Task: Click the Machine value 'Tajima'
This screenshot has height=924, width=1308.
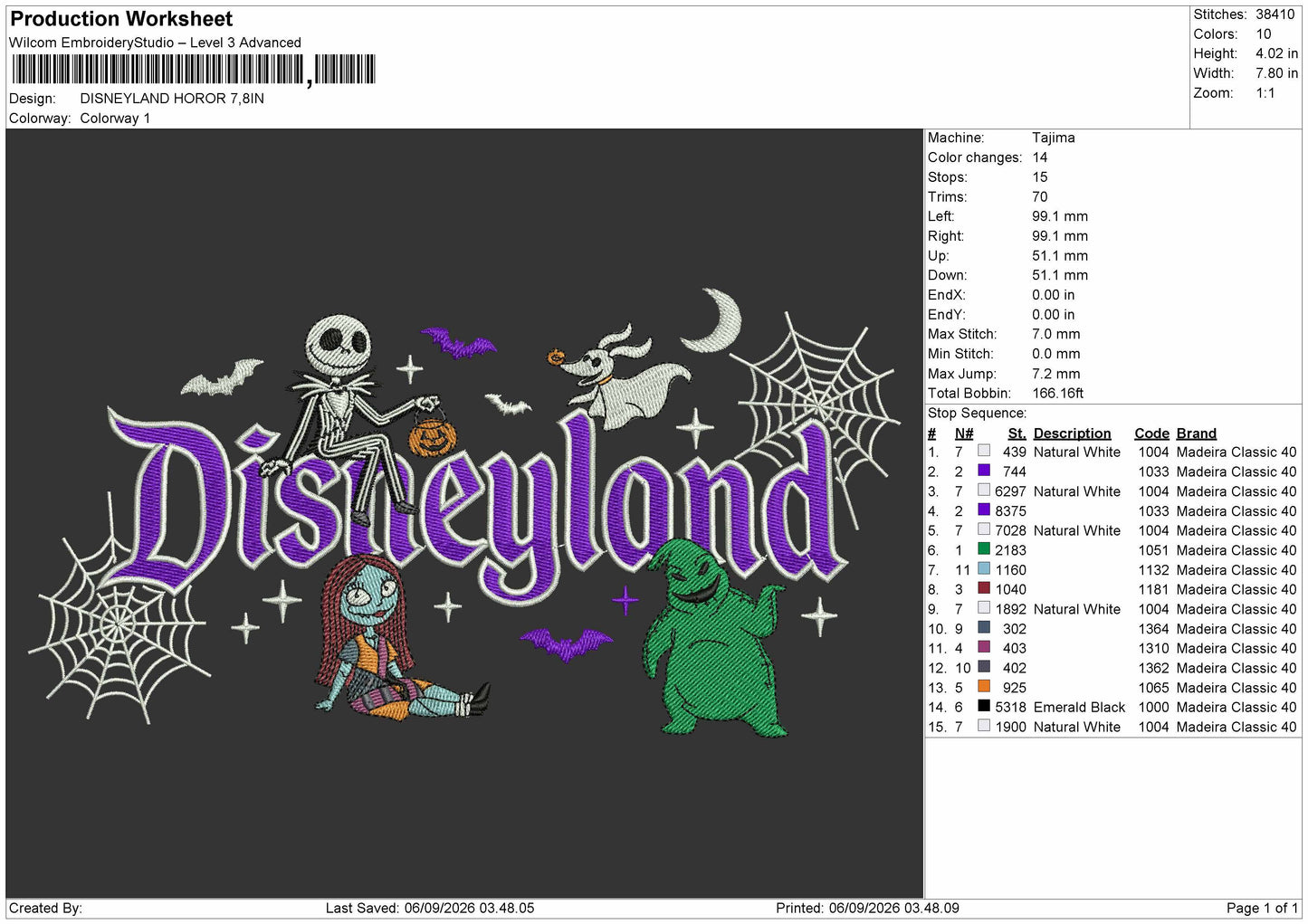Action: [1054, 138]
